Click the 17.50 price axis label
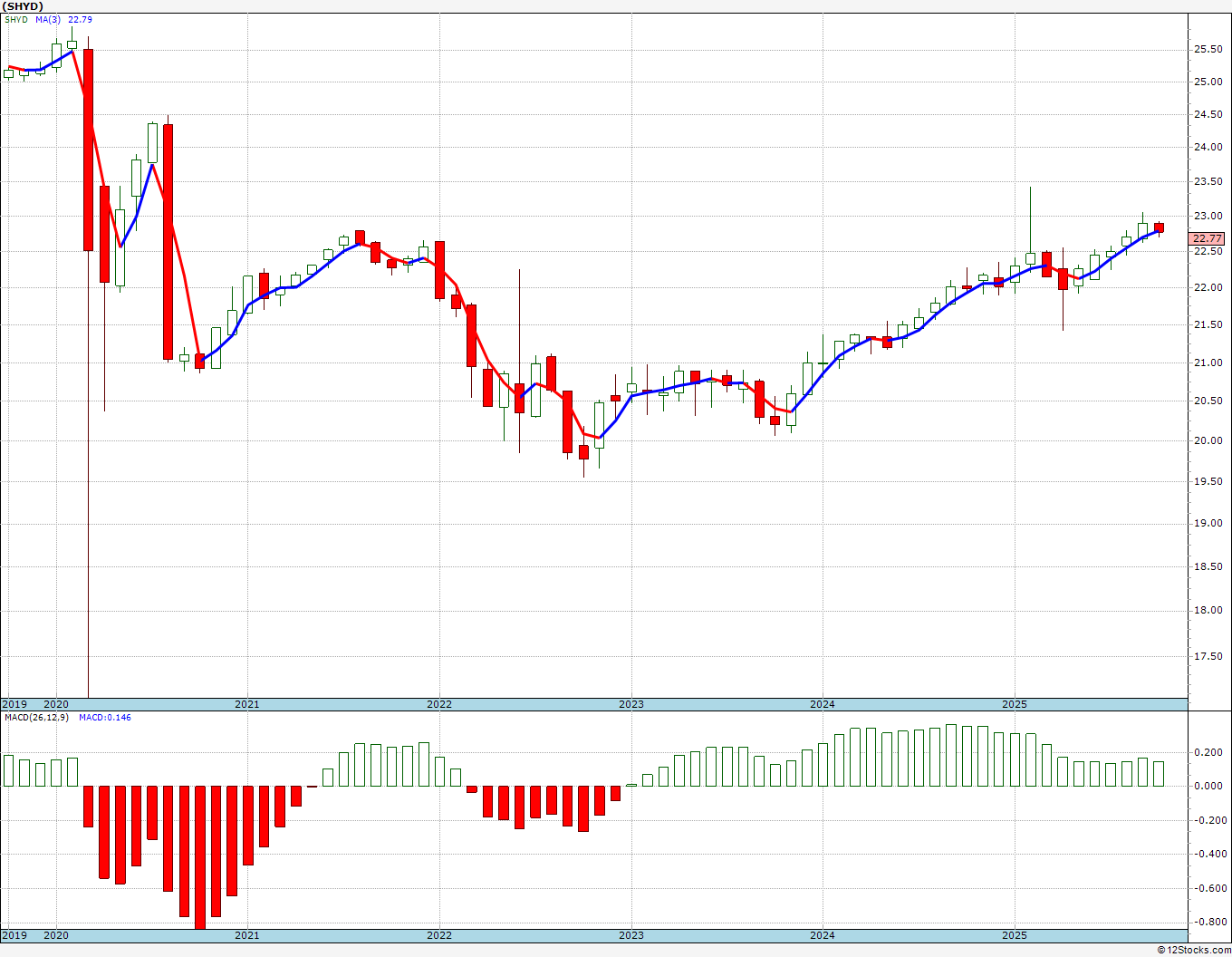This screenshot has width=1232, height=957. click(1208, 656)
